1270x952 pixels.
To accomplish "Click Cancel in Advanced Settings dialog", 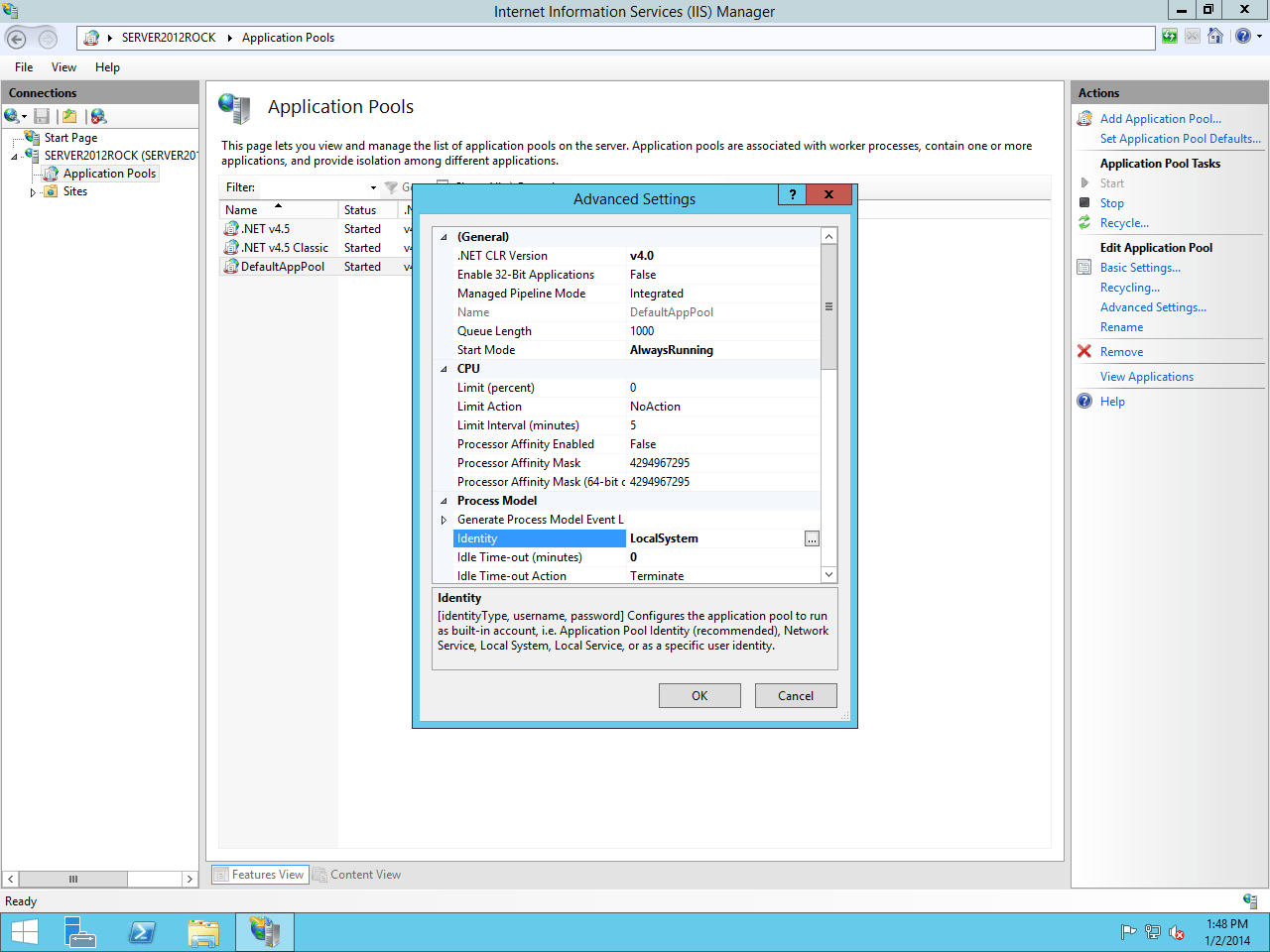I will [x=796, y=695].
